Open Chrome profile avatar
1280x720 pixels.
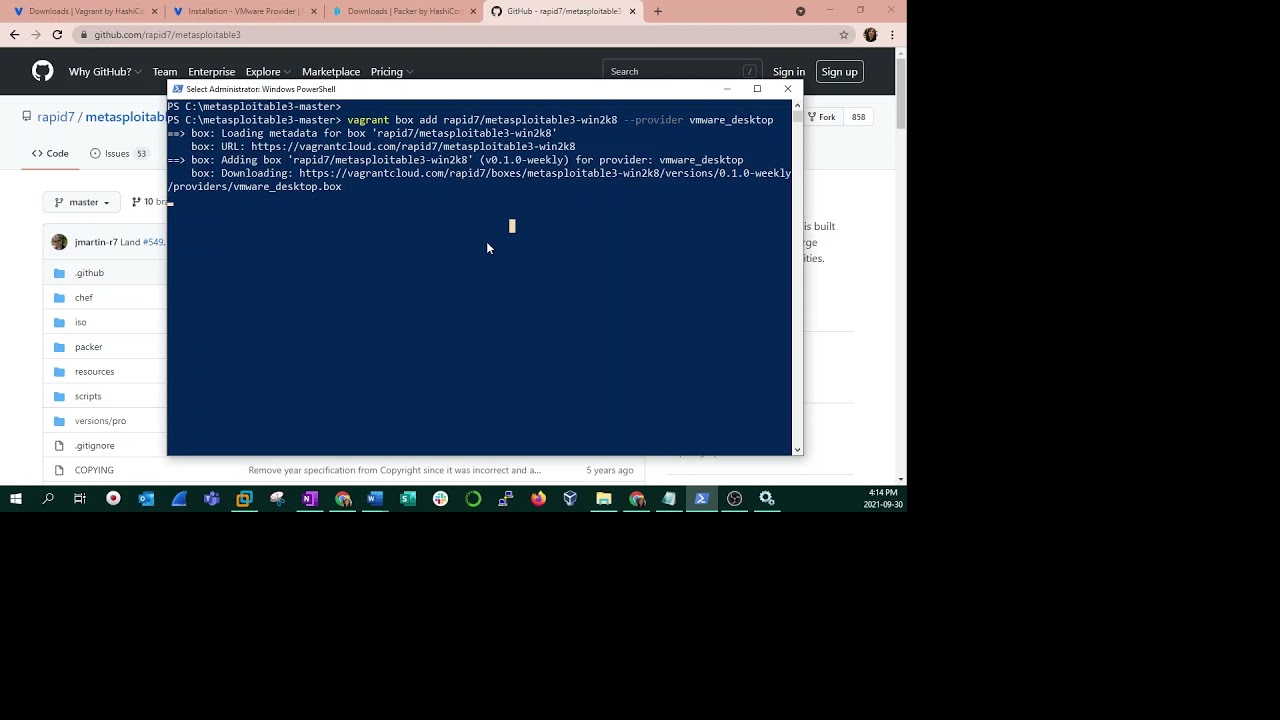pos(870,35)
